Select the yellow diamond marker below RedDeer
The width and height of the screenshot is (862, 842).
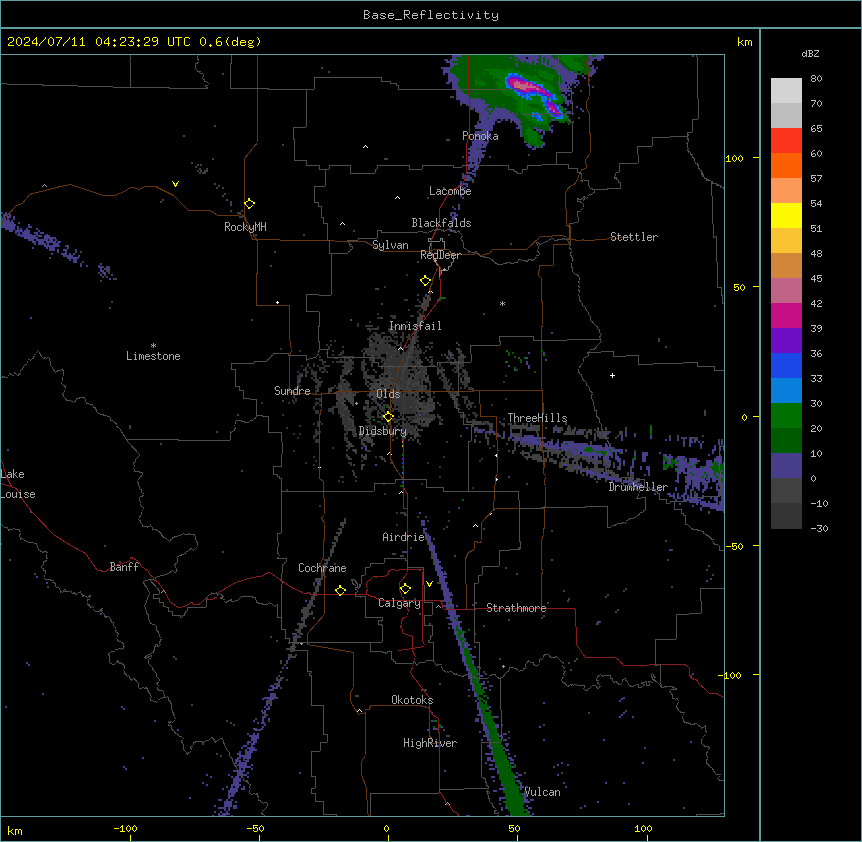pyautogui.click(x=426, y=281)
